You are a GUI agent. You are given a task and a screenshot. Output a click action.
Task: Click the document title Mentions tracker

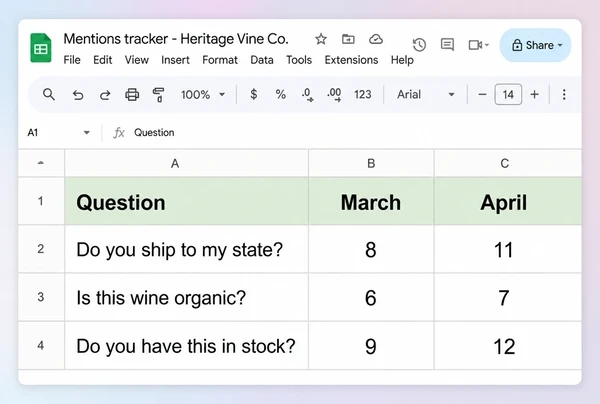176,39
